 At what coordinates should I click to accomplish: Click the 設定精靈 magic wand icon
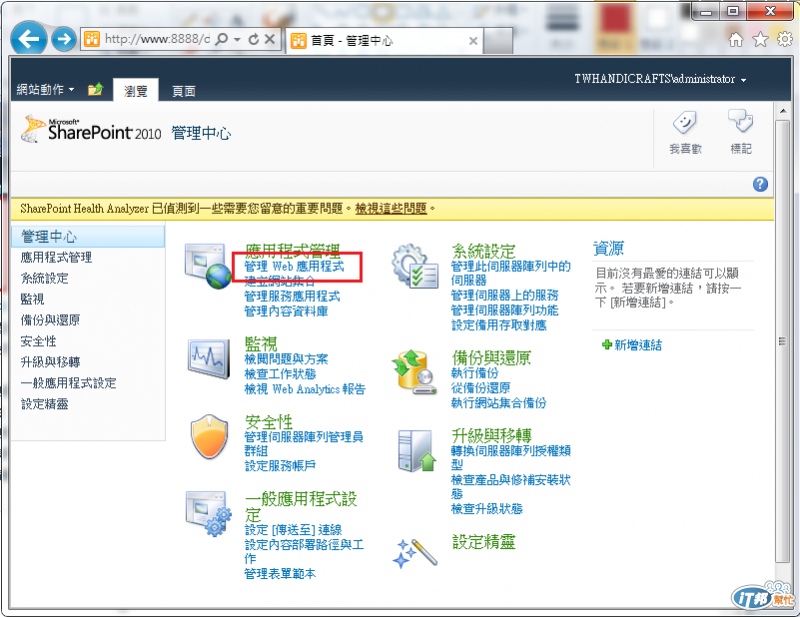(x=415, y=553)
